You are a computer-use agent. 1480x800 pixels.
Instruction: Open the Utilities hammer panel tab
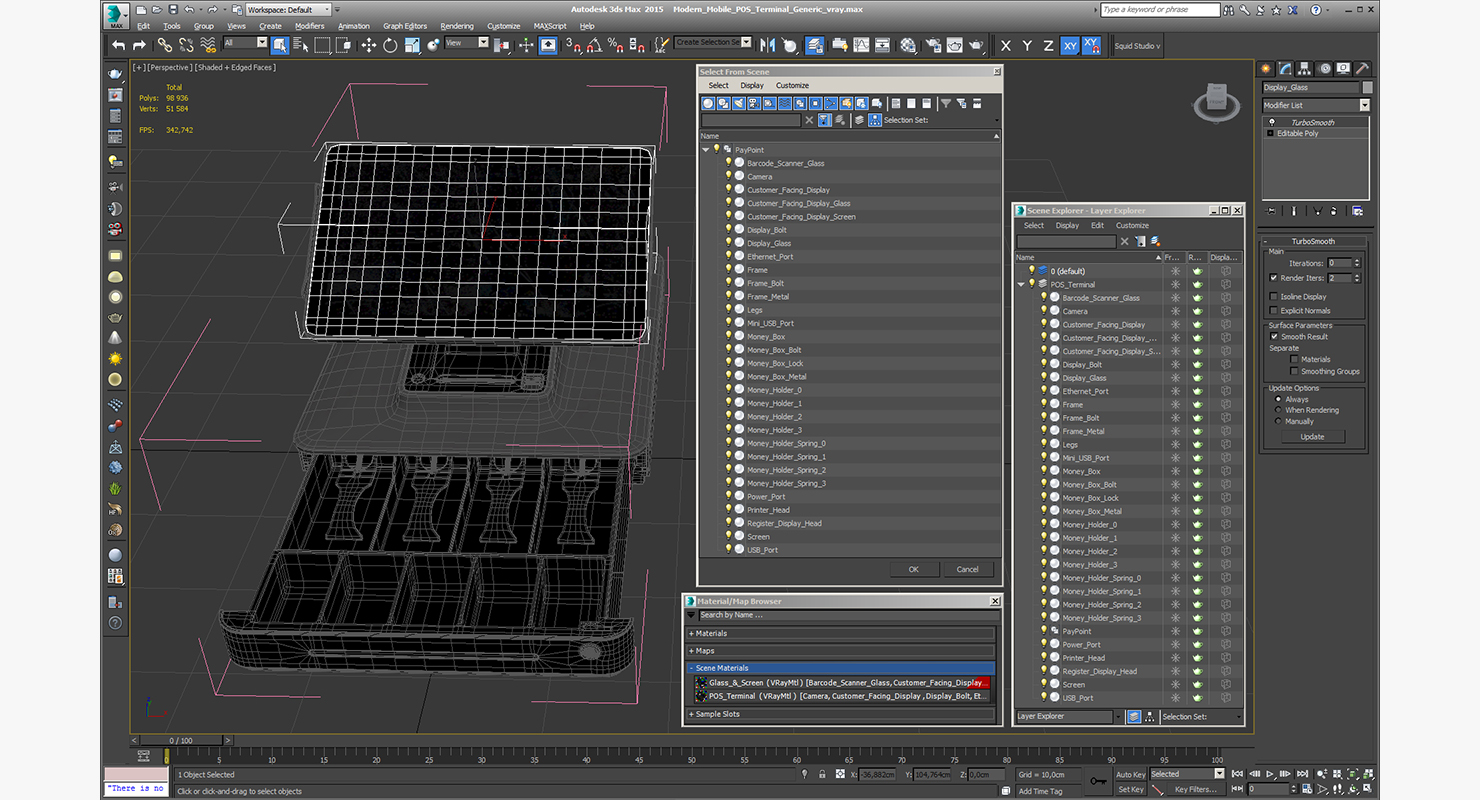click(1362, 68)
